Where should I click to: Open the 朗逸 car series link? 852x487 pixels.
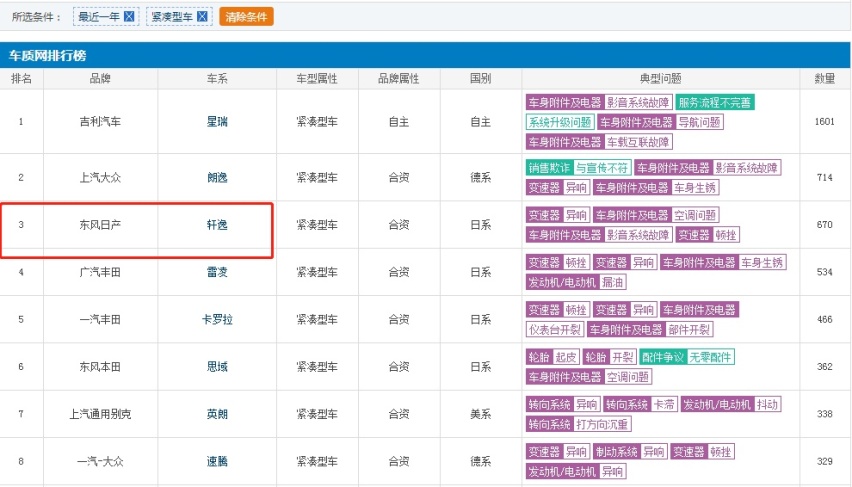217,178
